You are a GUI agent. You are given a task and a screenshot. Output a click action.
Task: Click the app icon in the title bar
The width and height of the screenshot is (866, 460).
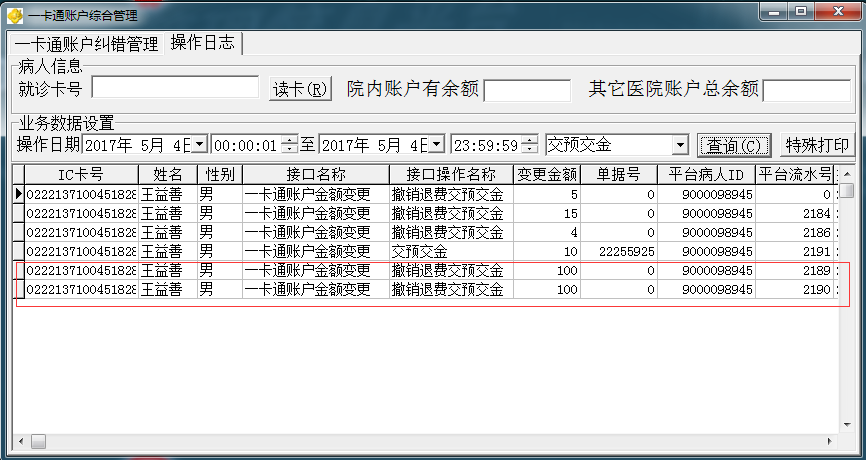coord(15,14)
